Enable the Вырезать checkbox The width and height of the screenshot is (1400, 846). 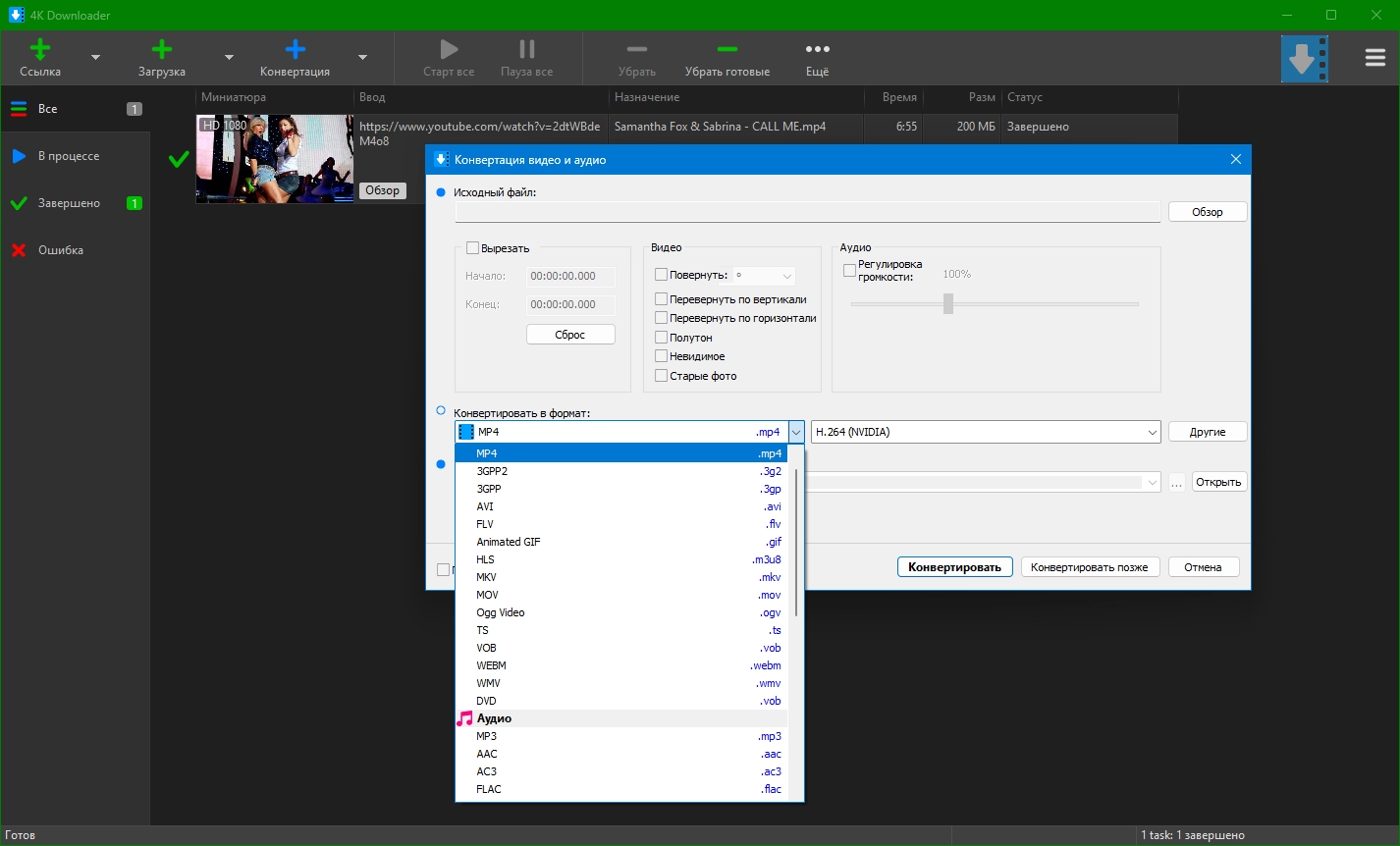tap(473, 248)
